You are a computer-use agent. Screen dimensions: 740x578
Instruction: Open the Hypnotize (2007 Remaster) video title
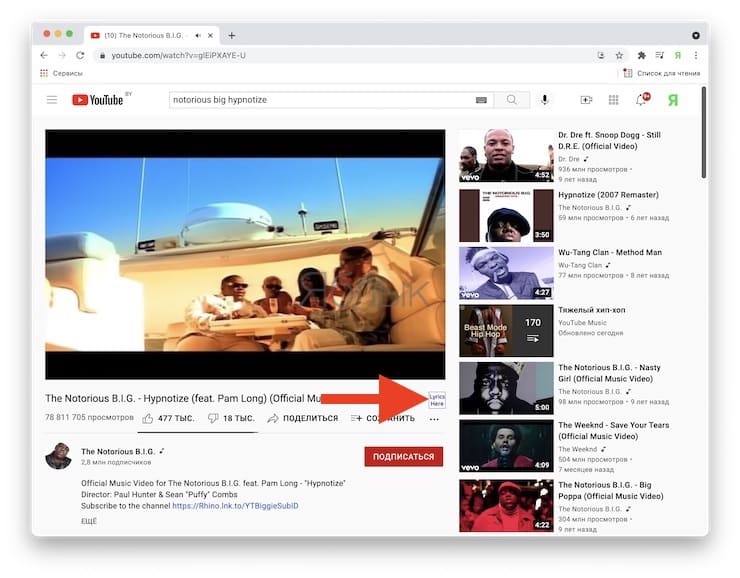608,195
